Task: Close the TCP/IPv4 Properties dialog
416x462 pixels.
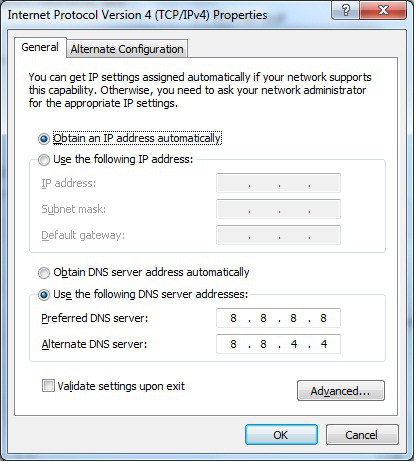Action: [x=383, y=10]
